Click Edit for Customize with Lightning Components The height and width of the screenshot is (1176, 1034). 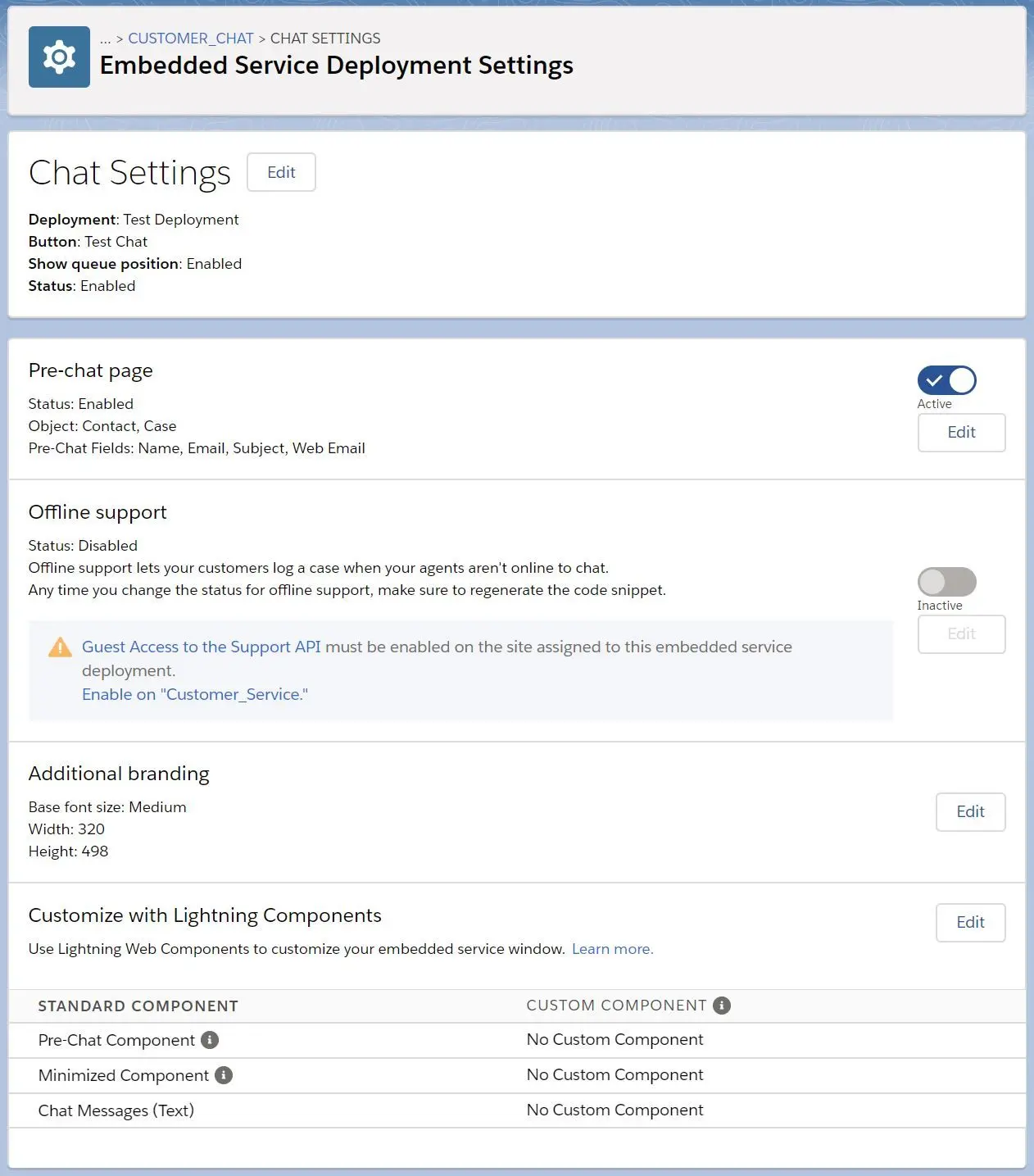click(970, 923)
